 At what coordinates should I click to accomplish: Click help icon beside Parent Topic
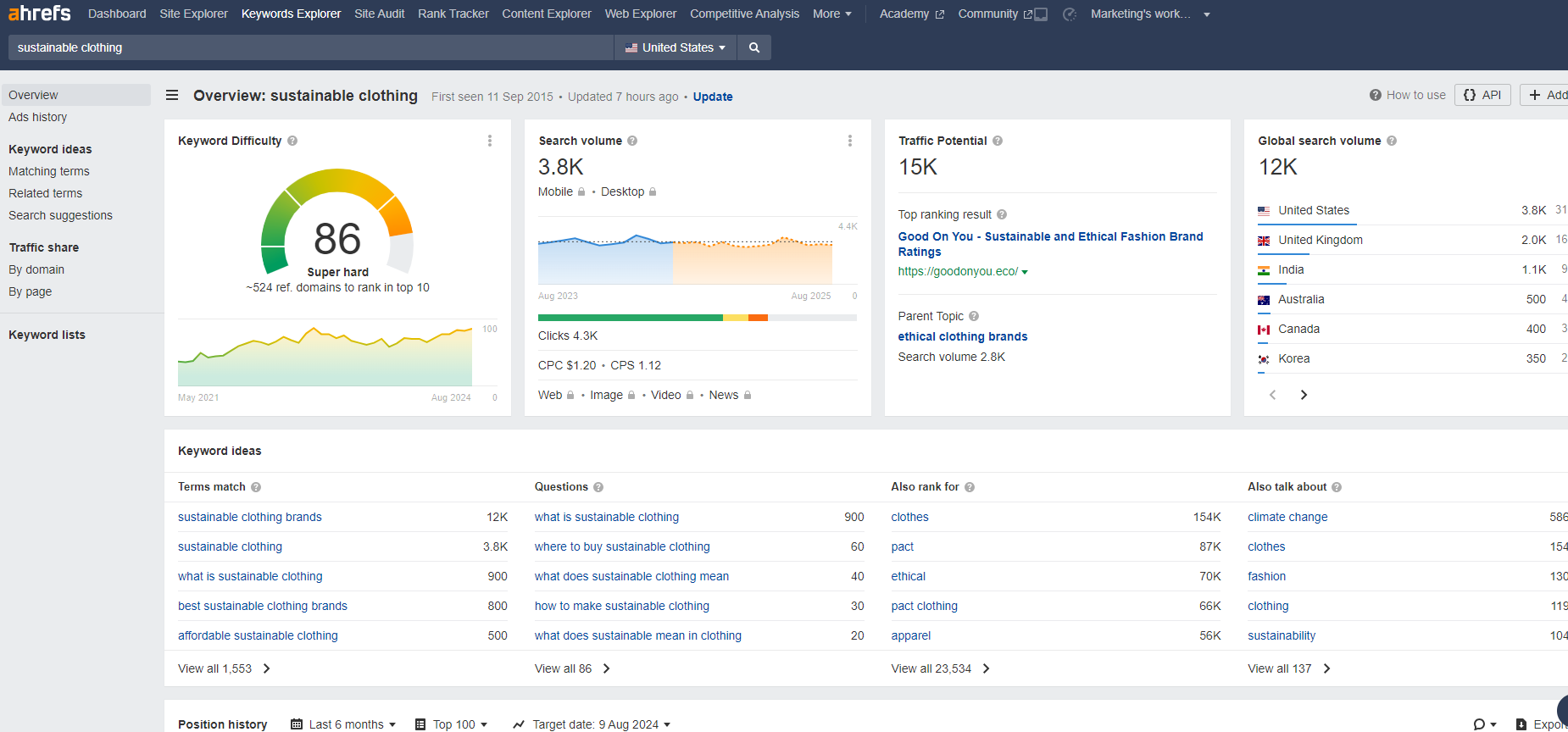[x=974, y=316]
